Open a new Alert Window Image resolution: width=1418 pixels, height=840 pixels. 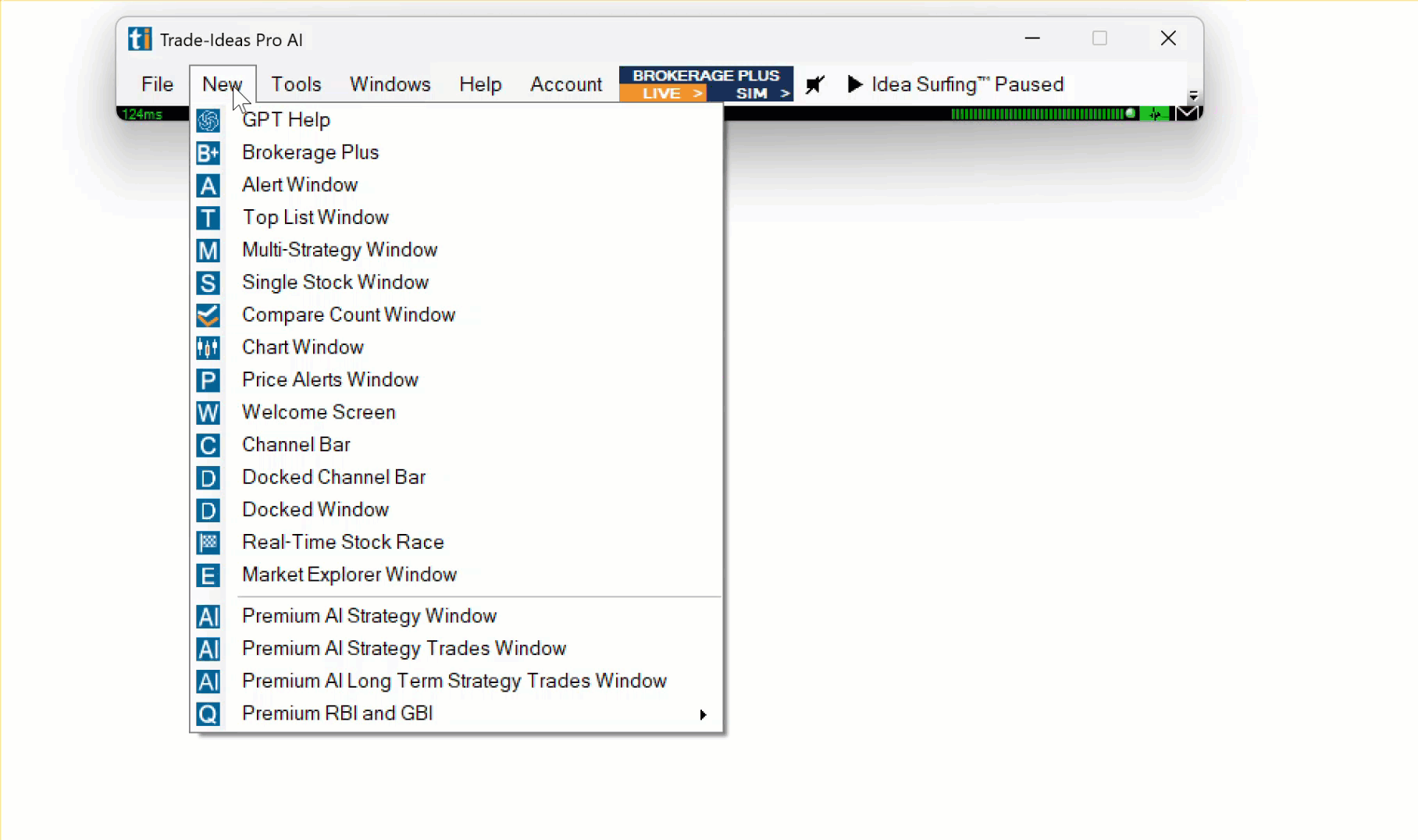pos(457,185)
